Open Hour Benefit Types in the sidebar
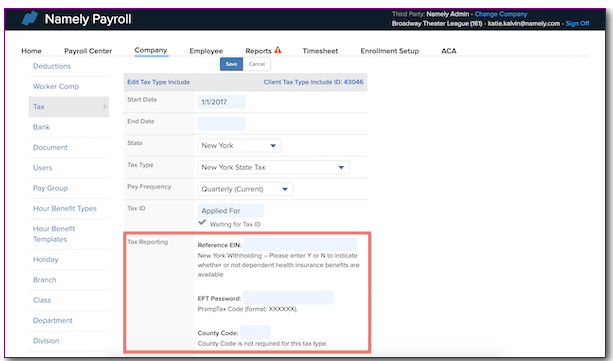 pyautogui.click(x=65, y=208)
